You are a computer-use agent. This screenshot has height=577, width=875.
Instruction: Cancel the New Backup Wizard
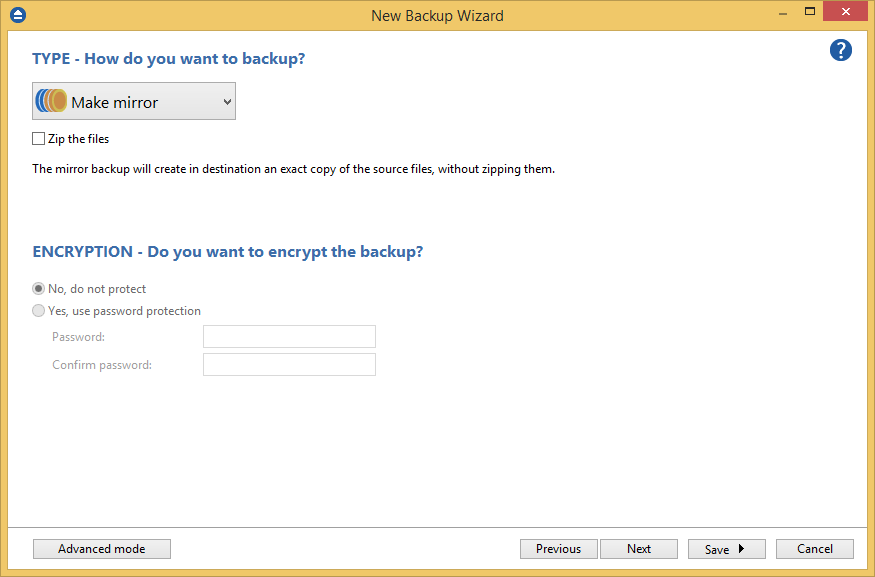[814, 548]
